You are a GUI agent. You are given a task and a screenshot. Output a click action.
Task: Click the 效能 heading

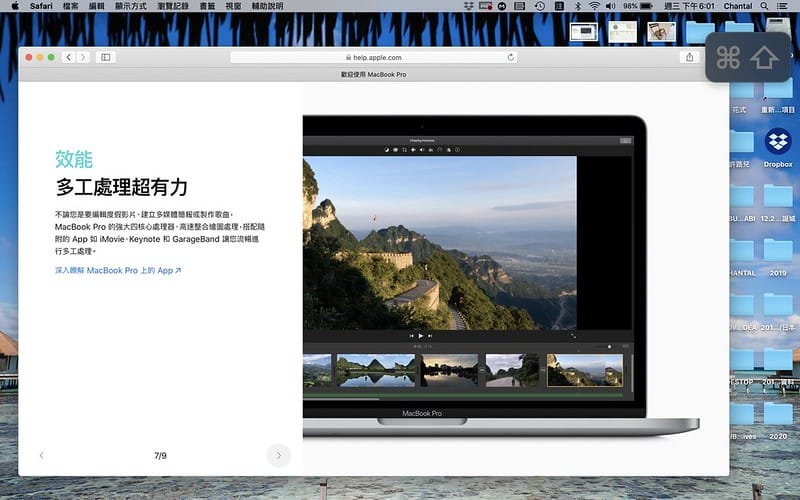click(x=74, y=159)
